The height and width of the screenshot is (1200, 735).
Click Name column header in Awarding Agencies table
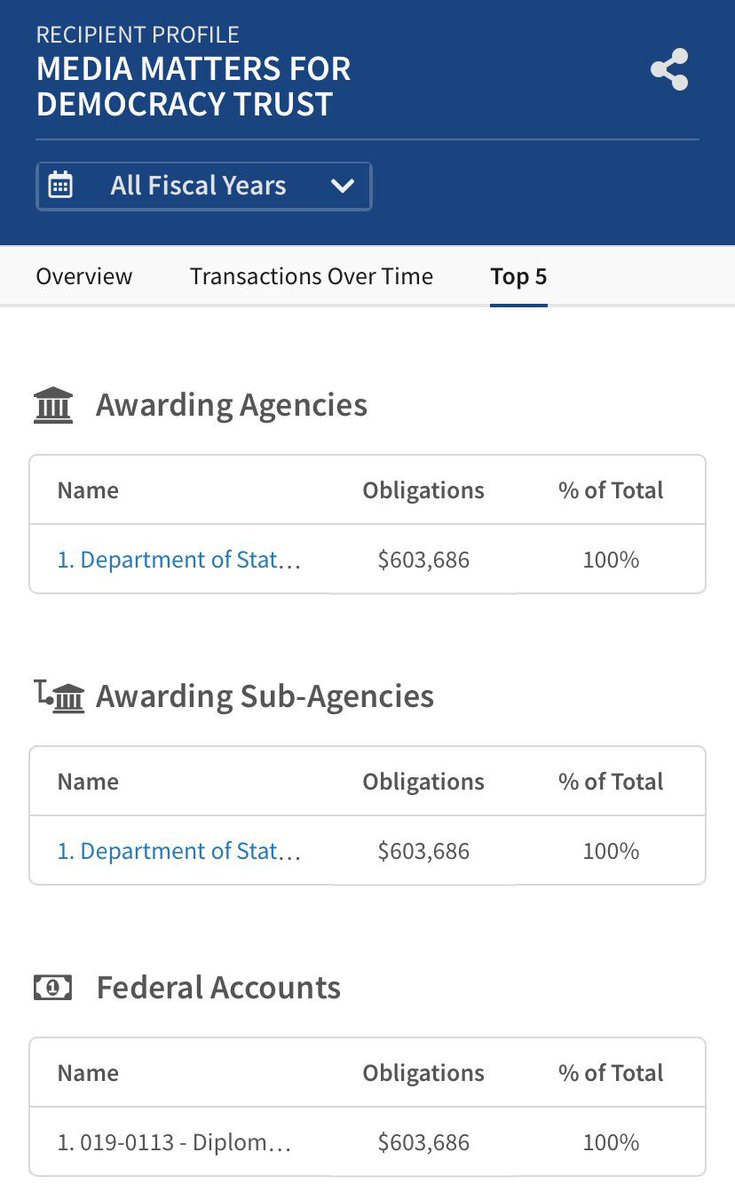pos(88,490)
